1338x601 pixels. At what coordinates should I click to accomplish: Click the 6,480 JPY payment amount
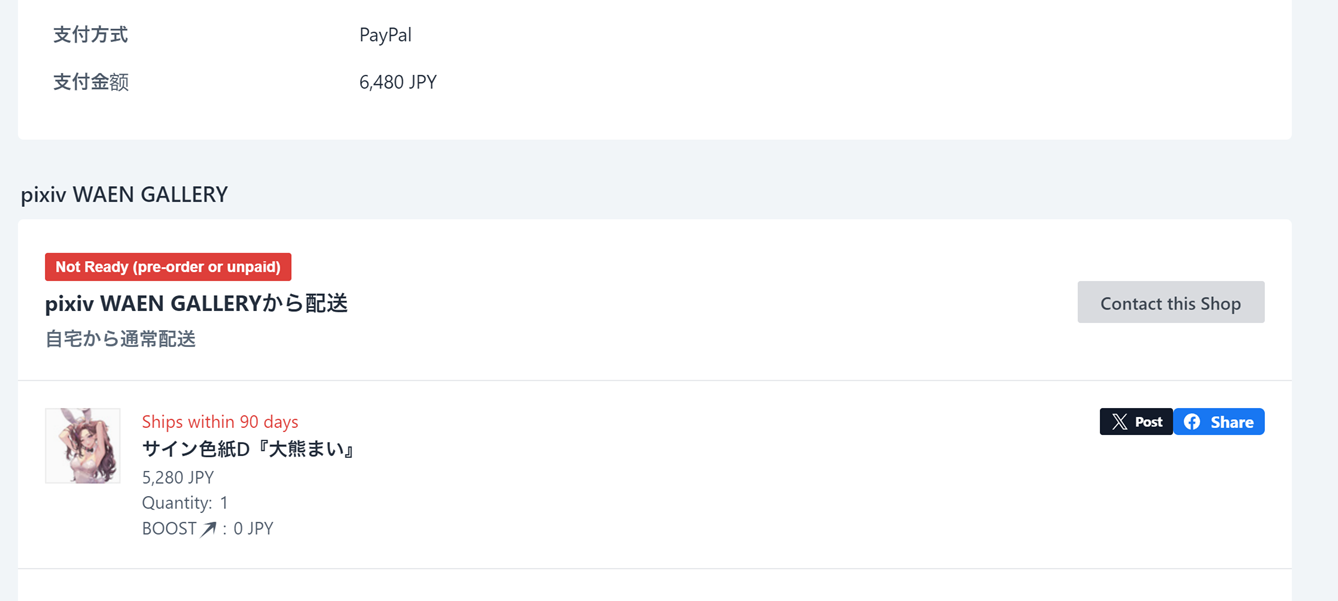click(x=398, y=82)
